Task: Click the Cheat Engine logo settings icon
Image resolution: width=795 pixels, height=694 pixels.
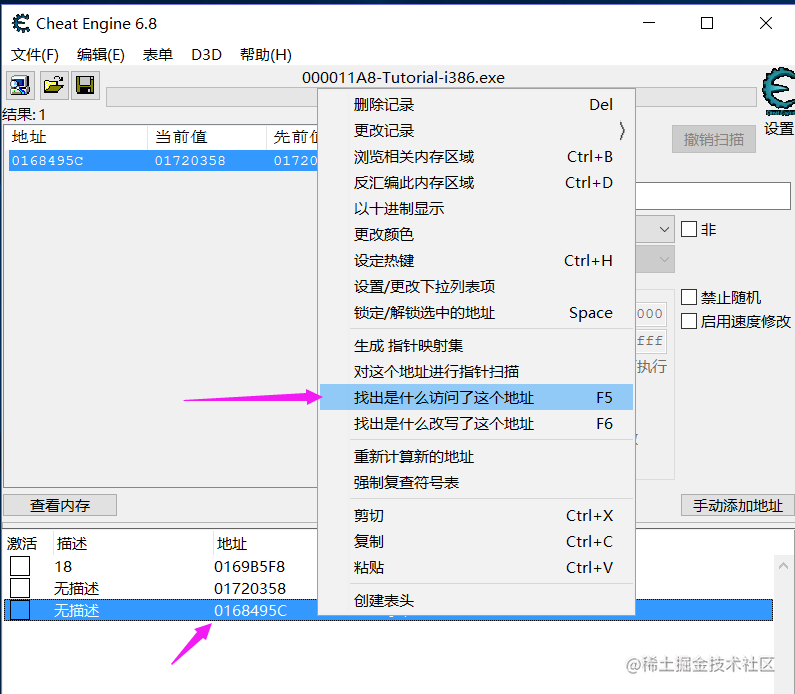Action: pos(778,92)
